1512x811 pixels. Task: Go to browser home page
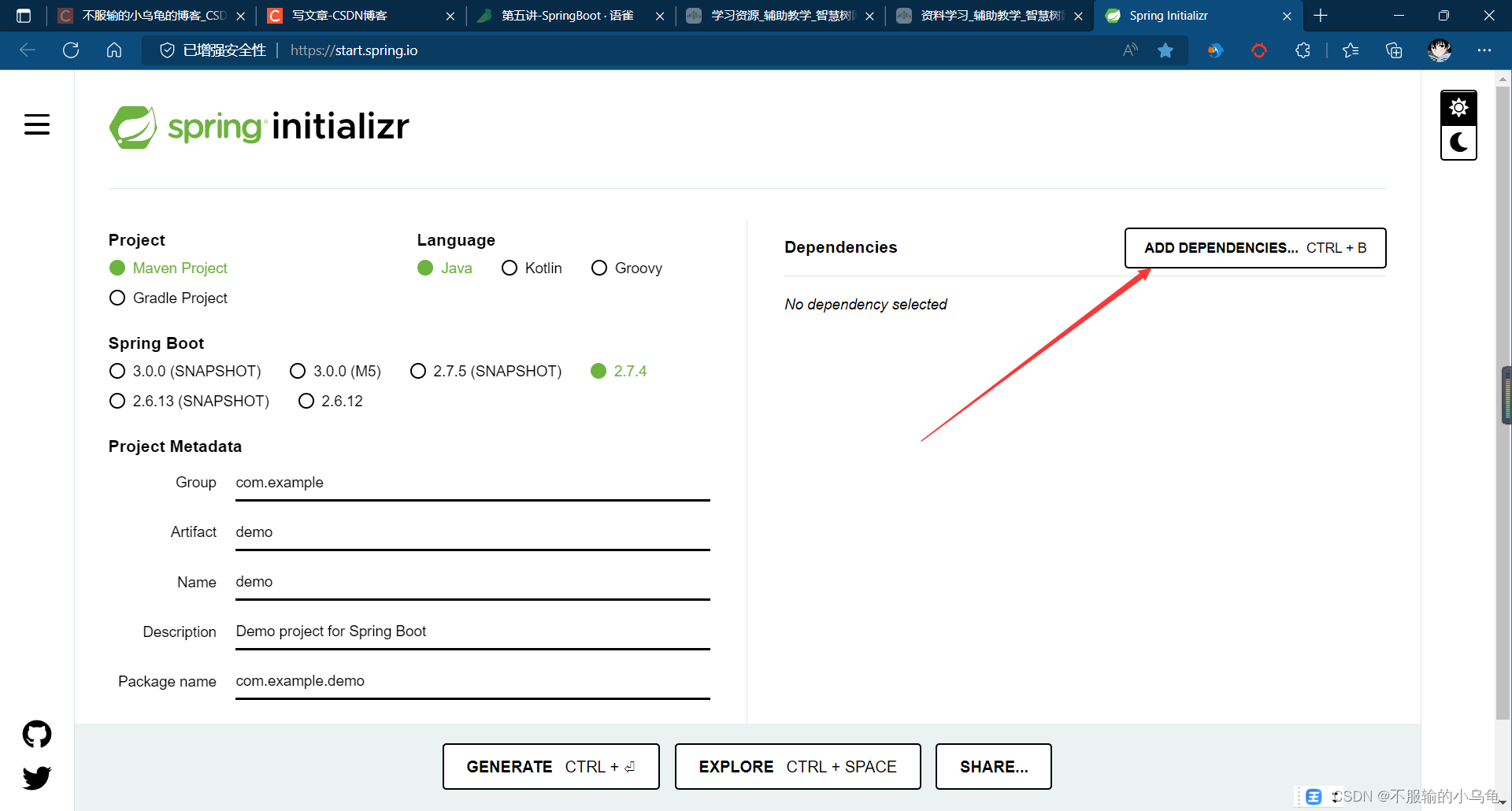tap(114, 50)
